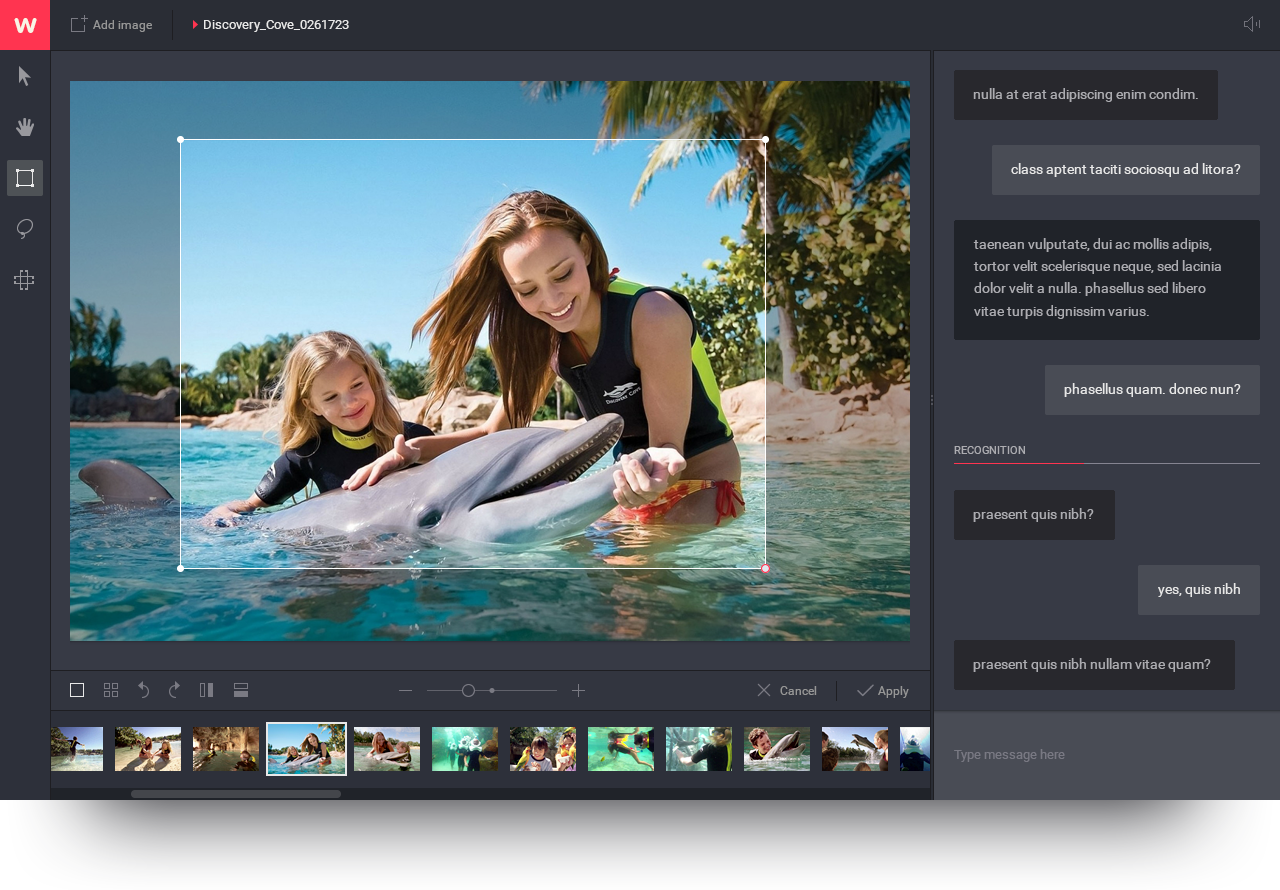Image resolution: width=1280 pixels, height=890 pixels.
Task: Open thumbnail of woman hugging dolphin in water
Action: click(387, 749)
